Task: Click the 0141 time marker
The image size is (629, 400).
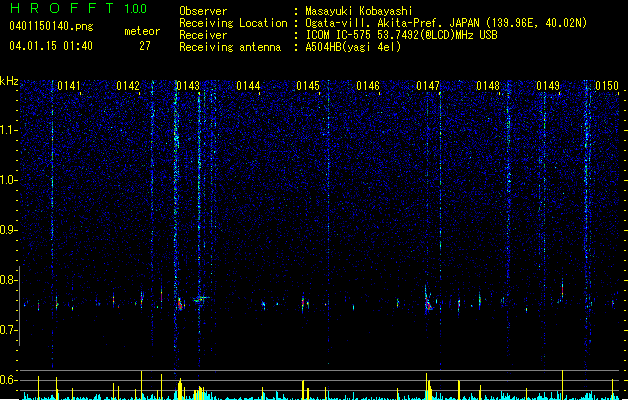Action: [x=69, y=86]
